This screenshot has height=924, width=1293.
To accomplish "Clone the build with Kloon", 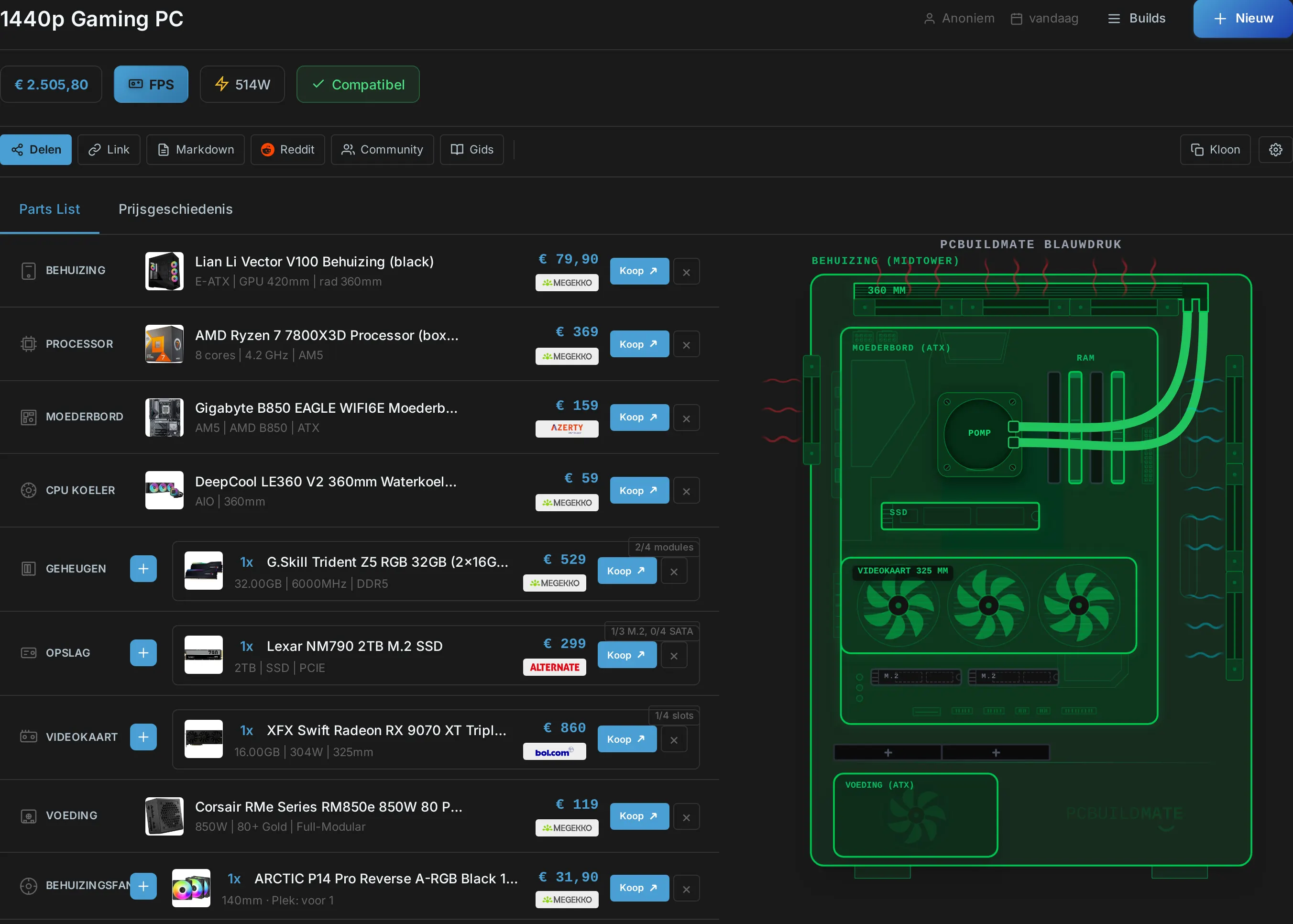I will tap(1215, 150).
